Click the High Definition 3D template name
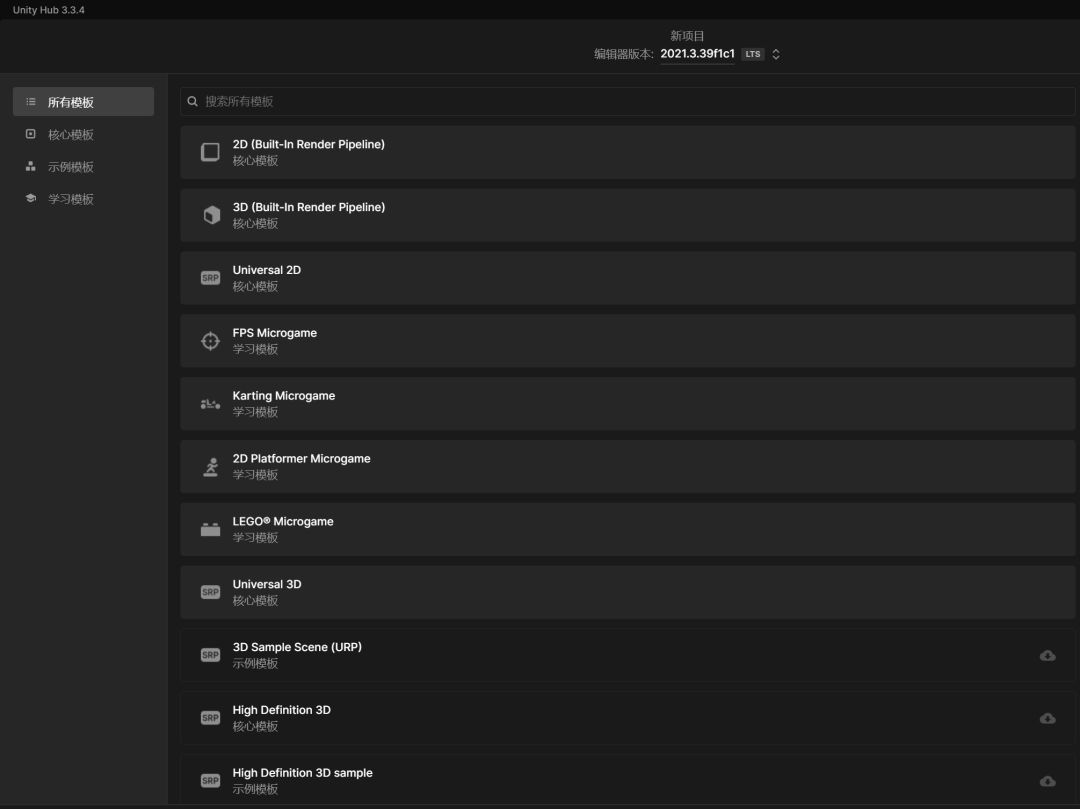 point(282,710)
